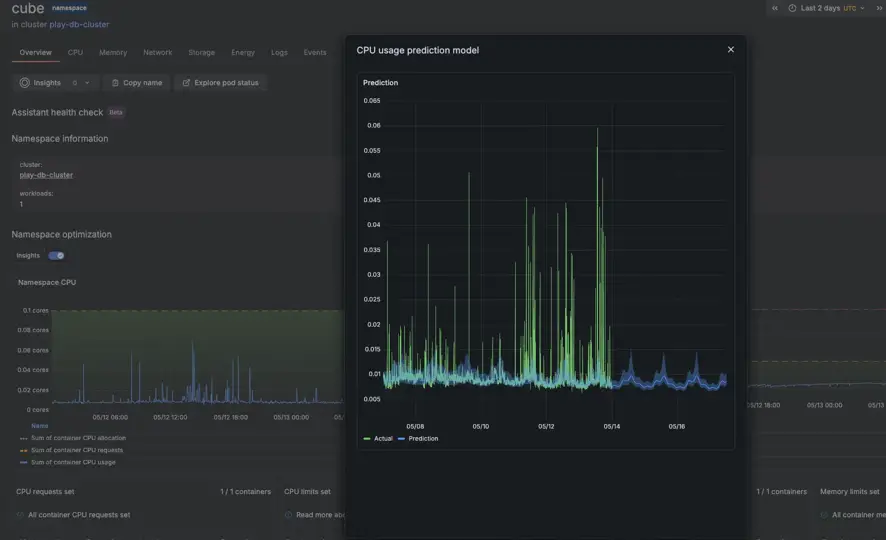886x540 pixels.
Task: Click the Copy name button
Action: [x=137, y=82]
